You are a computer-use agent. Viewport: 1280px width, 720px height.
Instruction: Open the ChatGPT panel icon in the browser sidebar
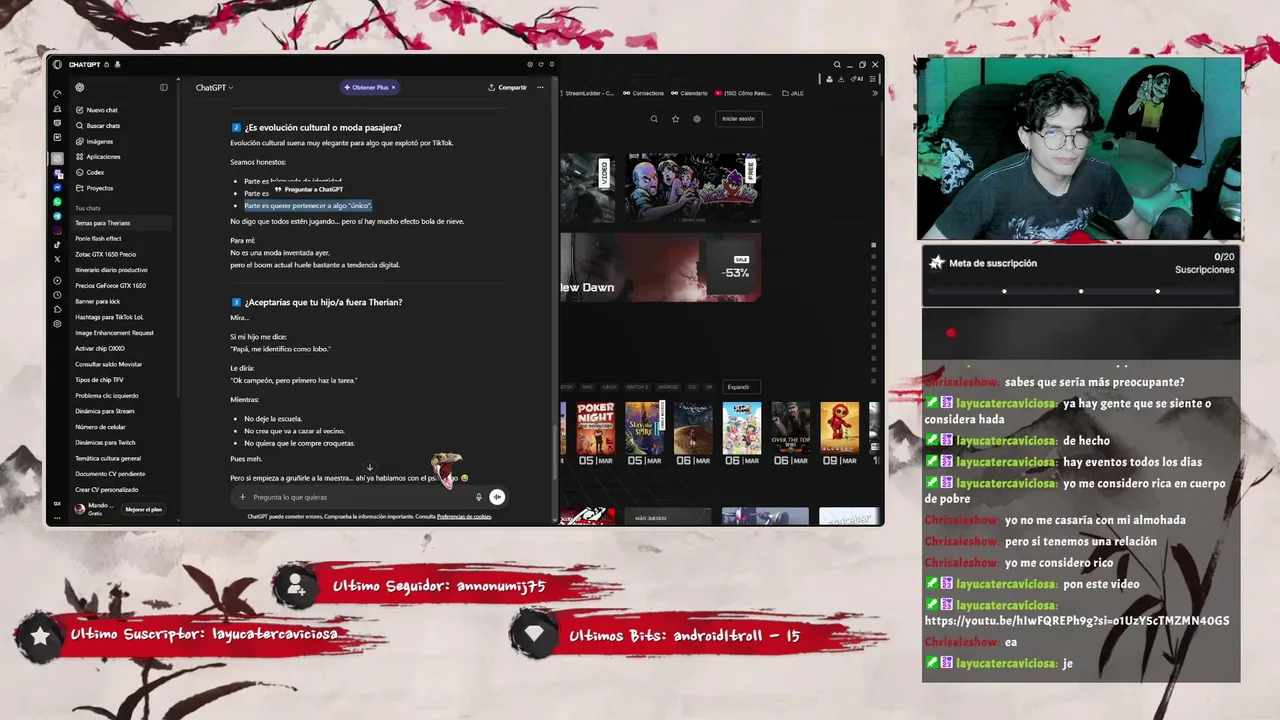57,158
